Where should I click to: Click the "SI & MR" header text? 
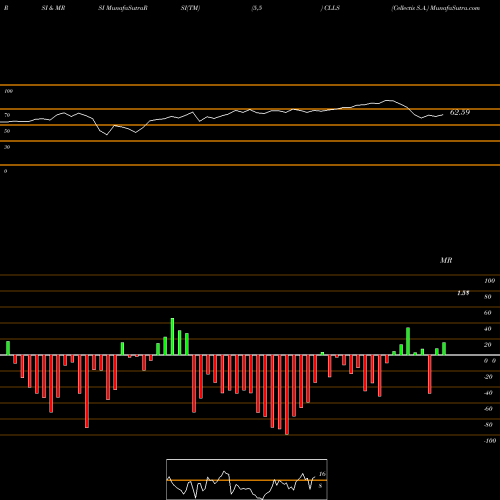[x=53, y=8]
